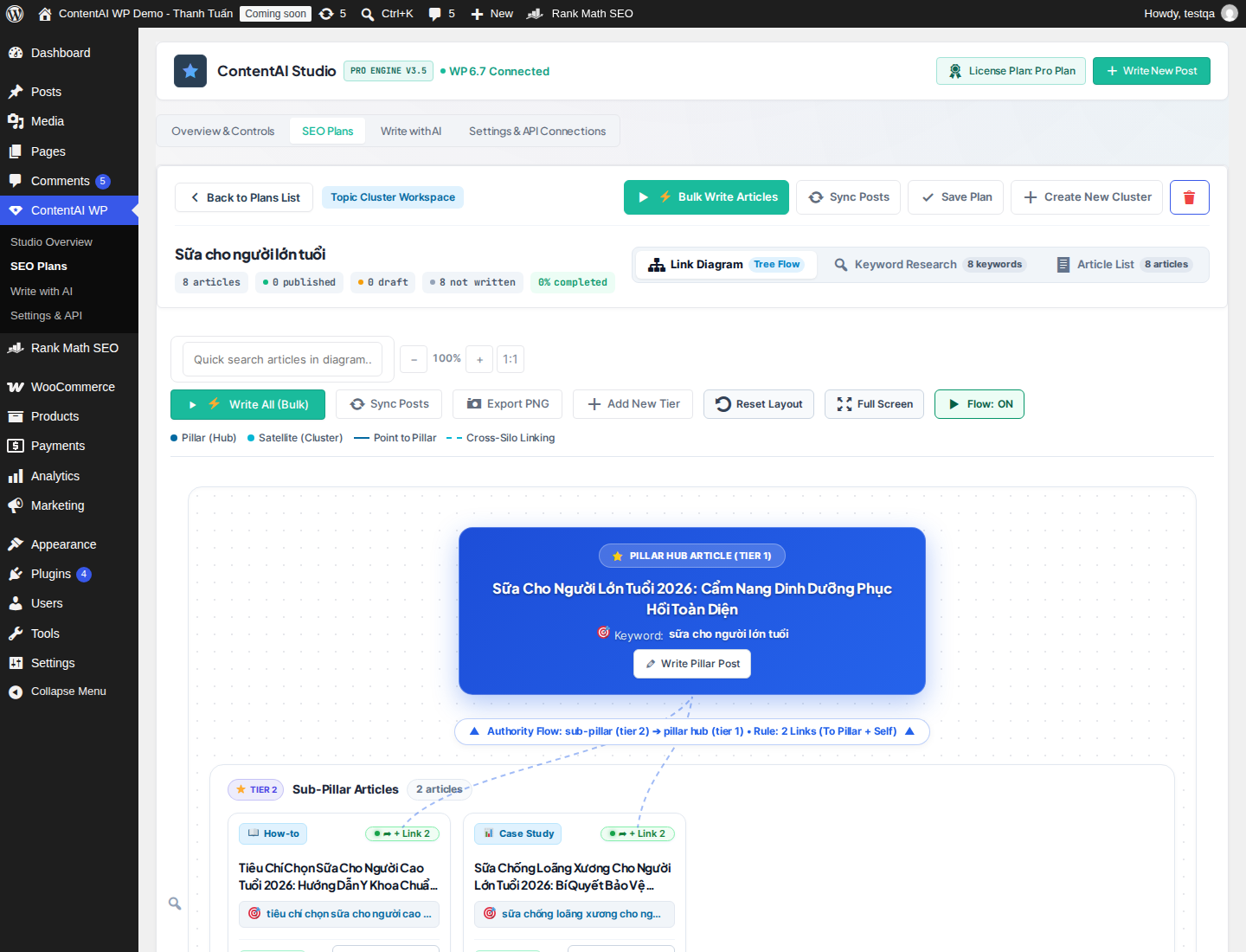Switch to the Write with AI tab
The height and width of the screenshot is (952, 1246).
[x=411, y=132]
